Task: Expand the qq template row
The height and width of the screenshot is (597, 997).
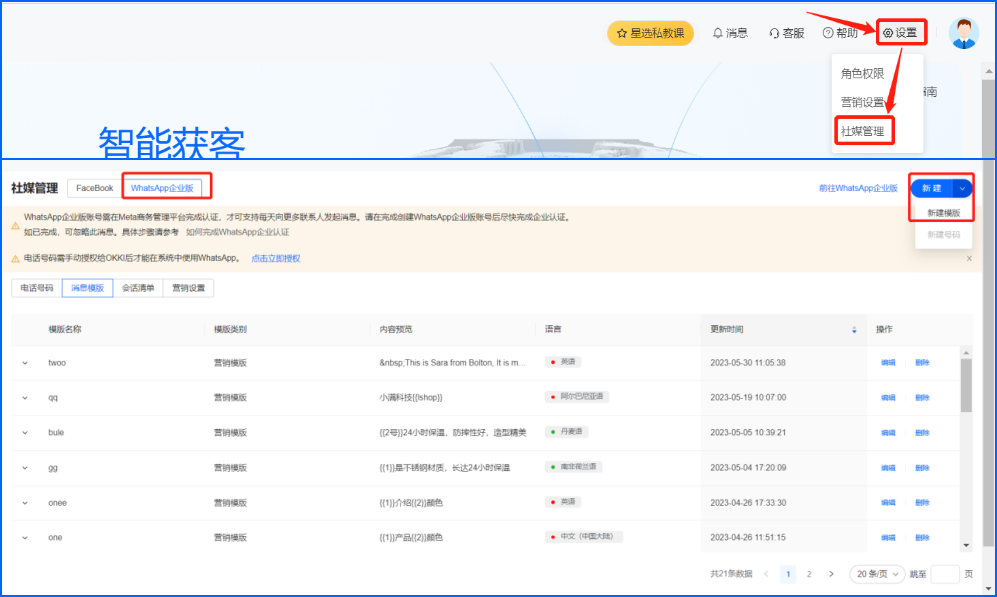Action: point(25,398)
